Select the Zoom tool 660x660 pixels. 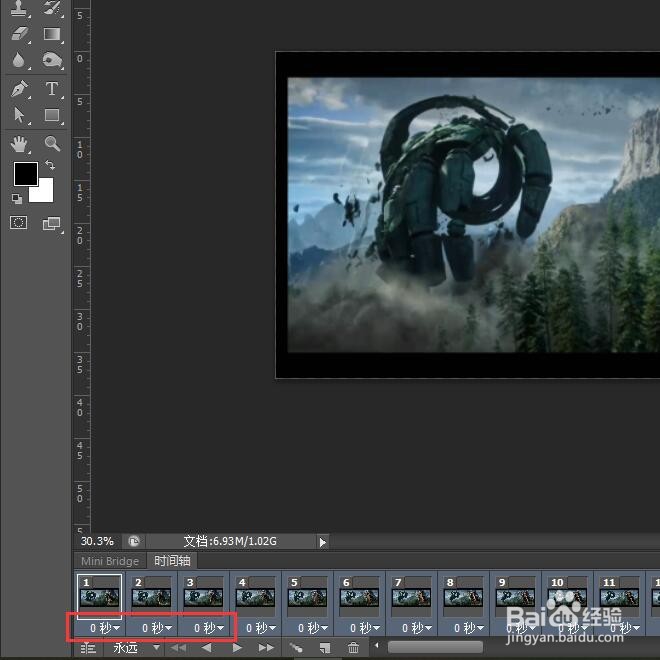tap(52, 144)
